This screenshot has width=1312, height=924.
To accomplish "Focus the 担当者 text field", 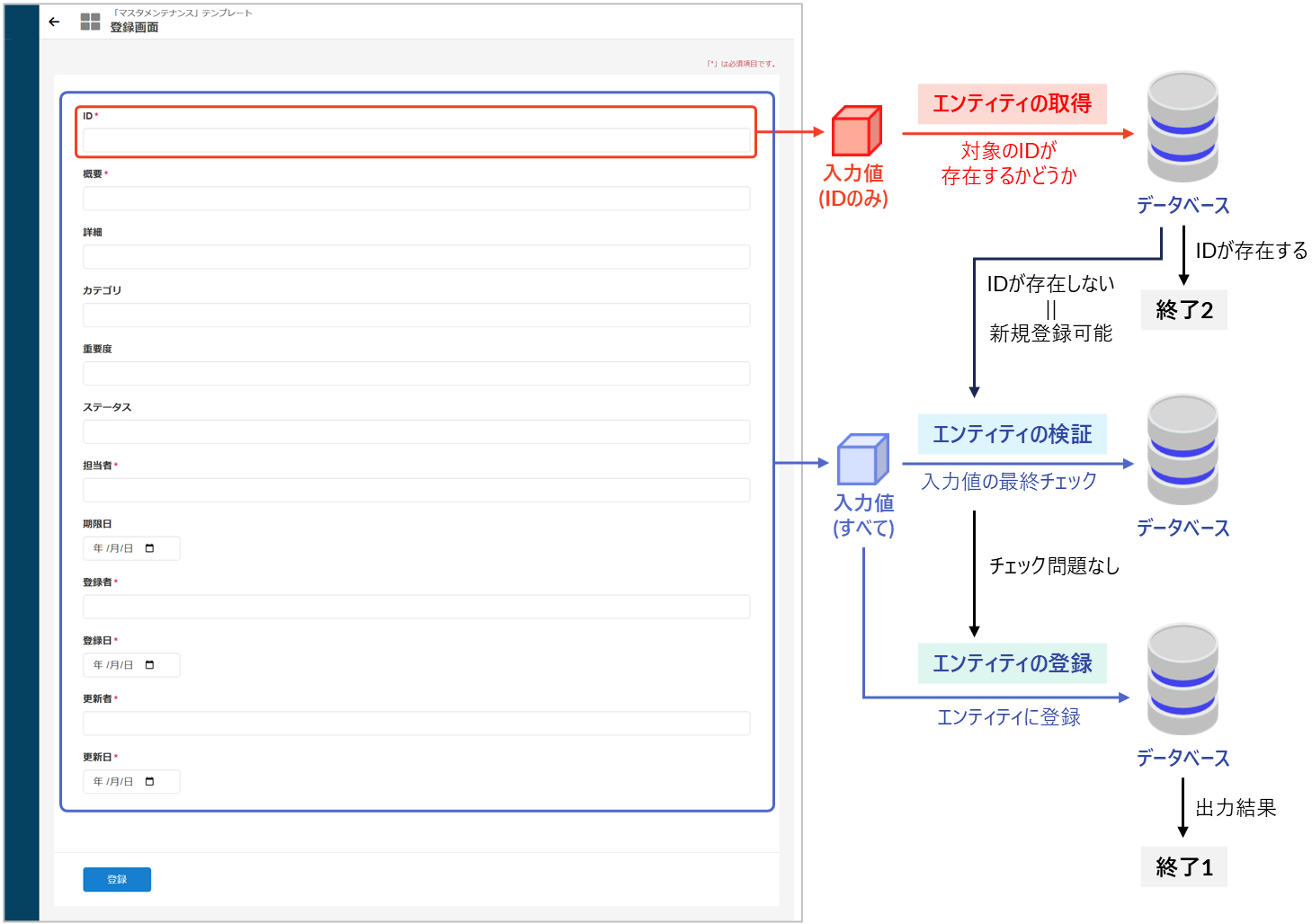I will pyautogui.click(x=416, y=491).
